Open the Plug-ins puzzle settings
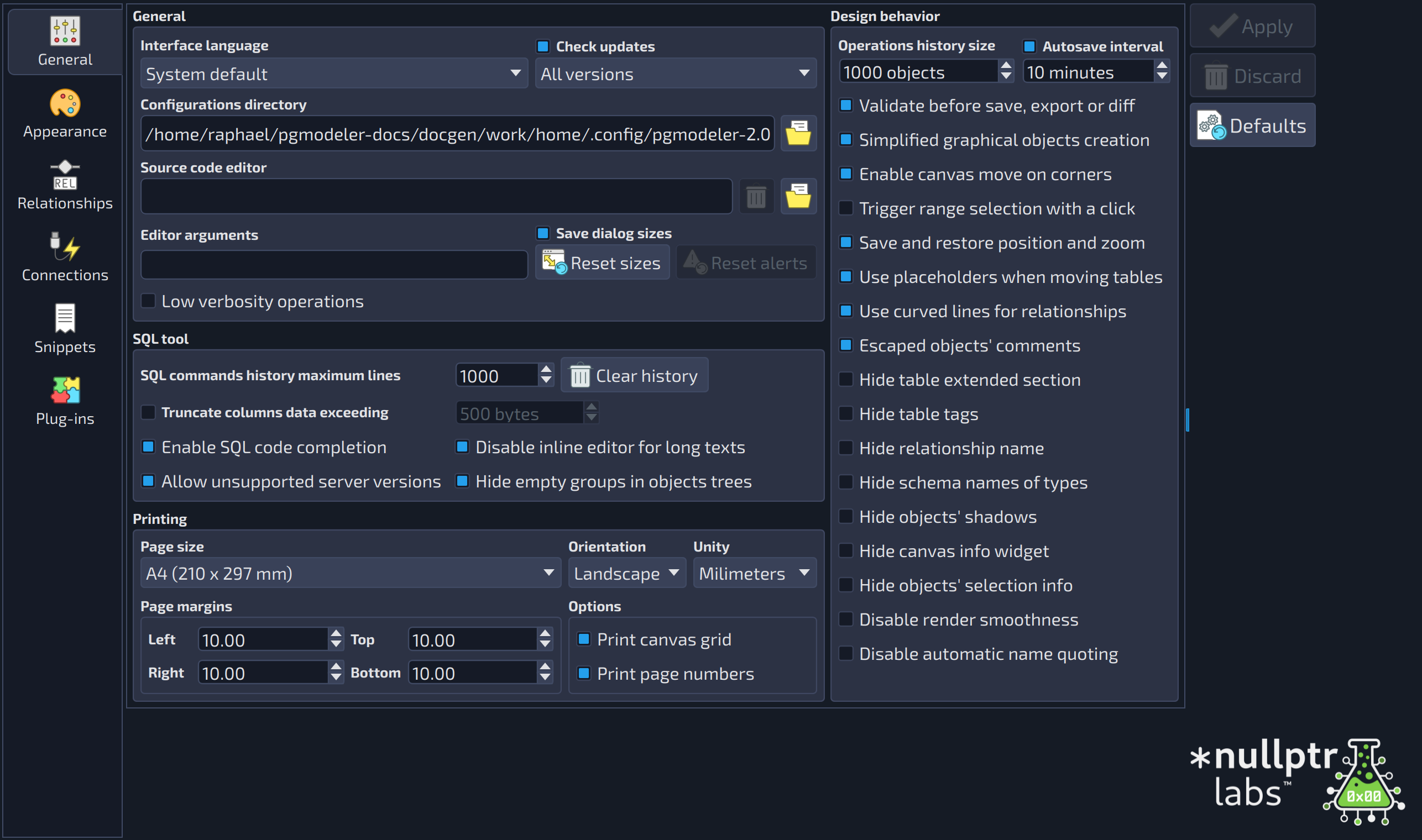This screenshot has width=1422, height=840. click(65, 401)
